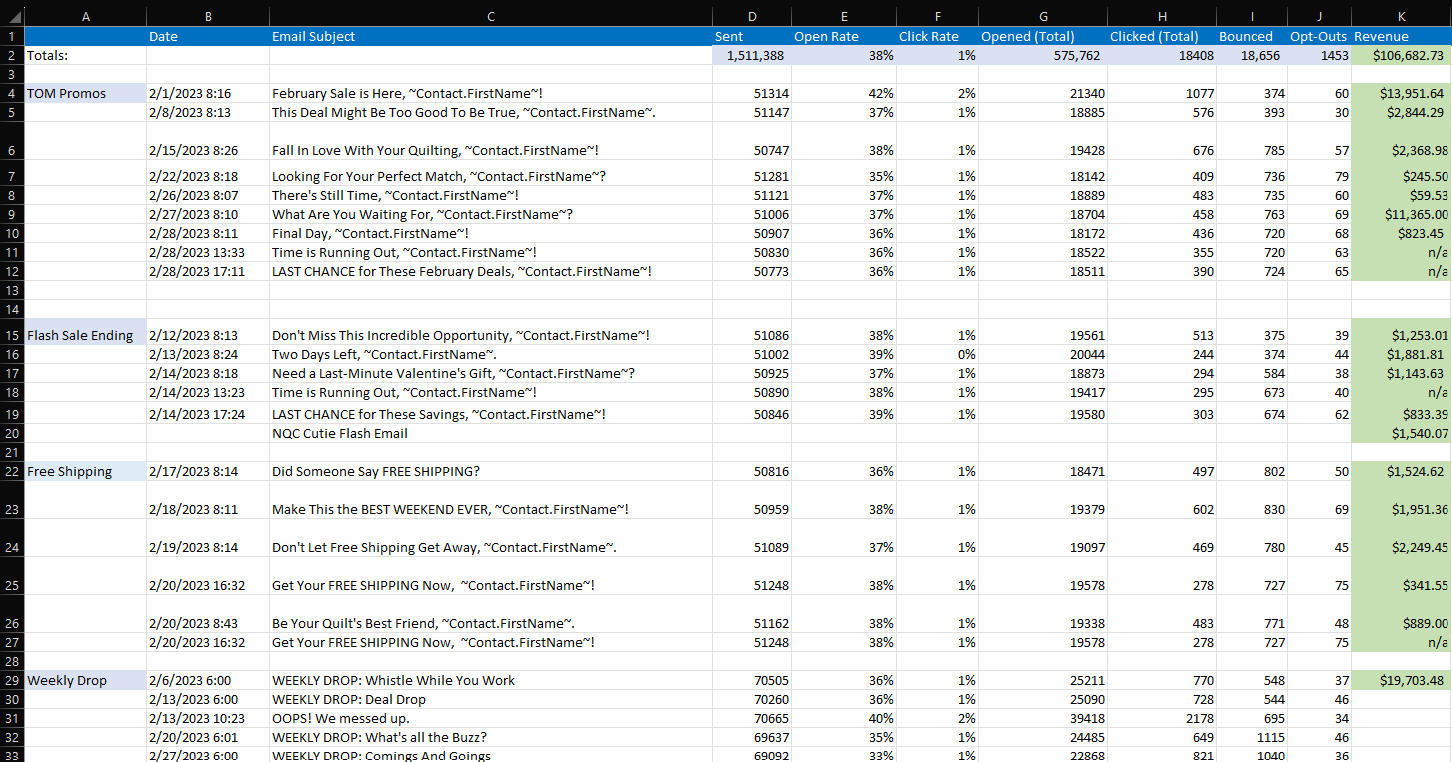Screen dimensions: 1452x762
Task: Click the date cell 2/1/2023 8:16
Action: [207, 93]
